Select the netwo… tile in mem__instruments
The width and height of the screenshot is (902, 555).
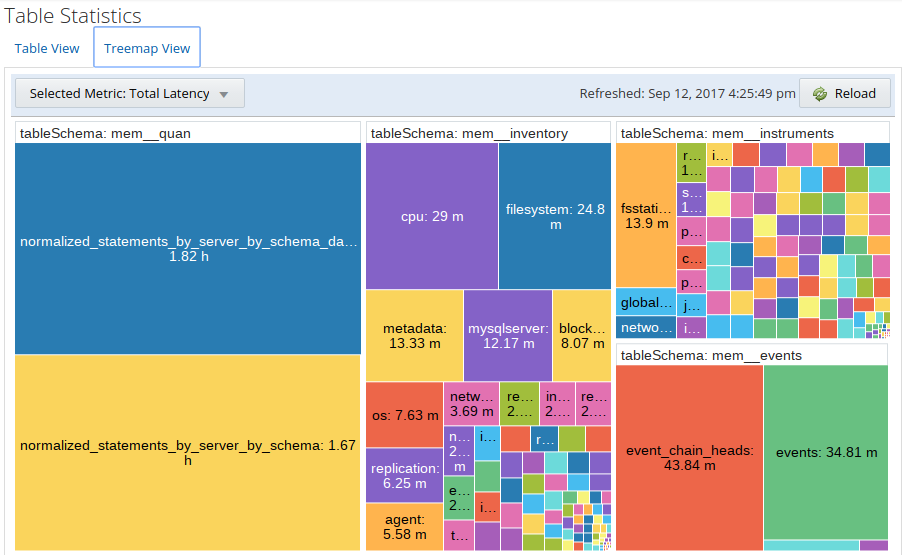coord(646,327)
